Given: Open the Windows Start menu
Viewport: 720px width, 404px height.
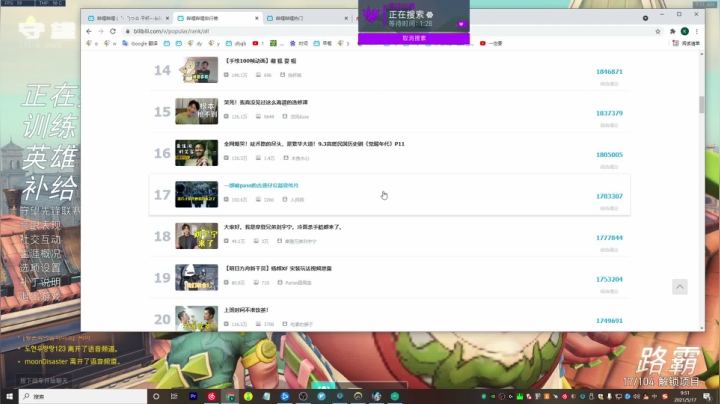Looking at the screenshot, I should 9,396.
